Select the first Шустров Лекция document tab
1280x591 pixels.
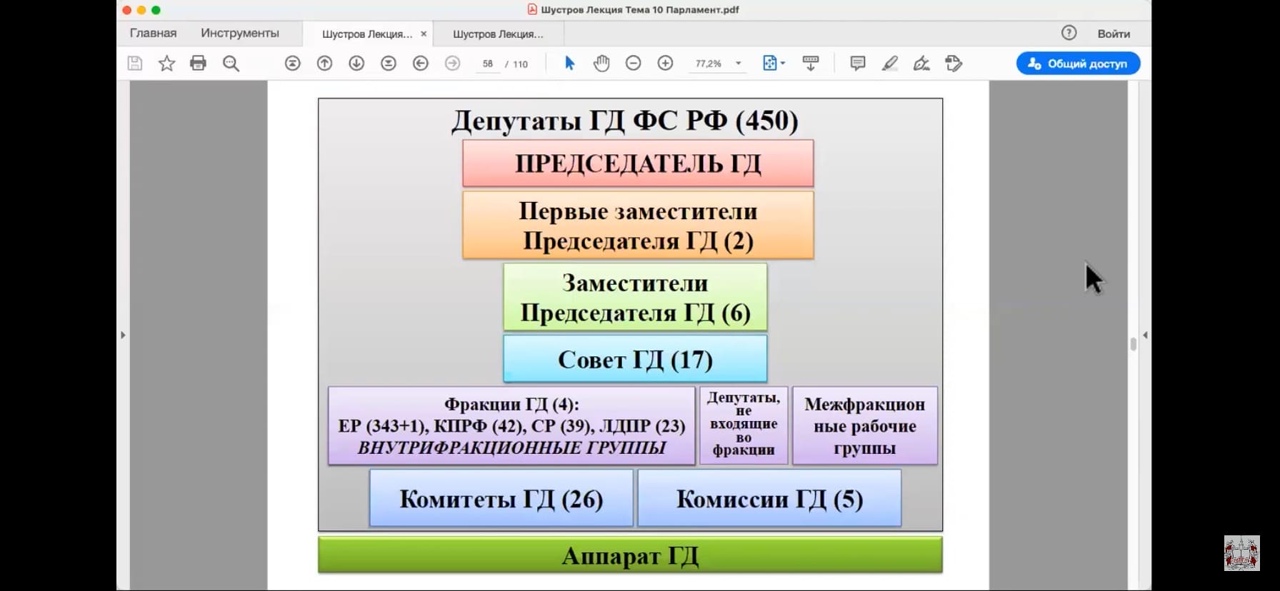(x=366, y=34)
